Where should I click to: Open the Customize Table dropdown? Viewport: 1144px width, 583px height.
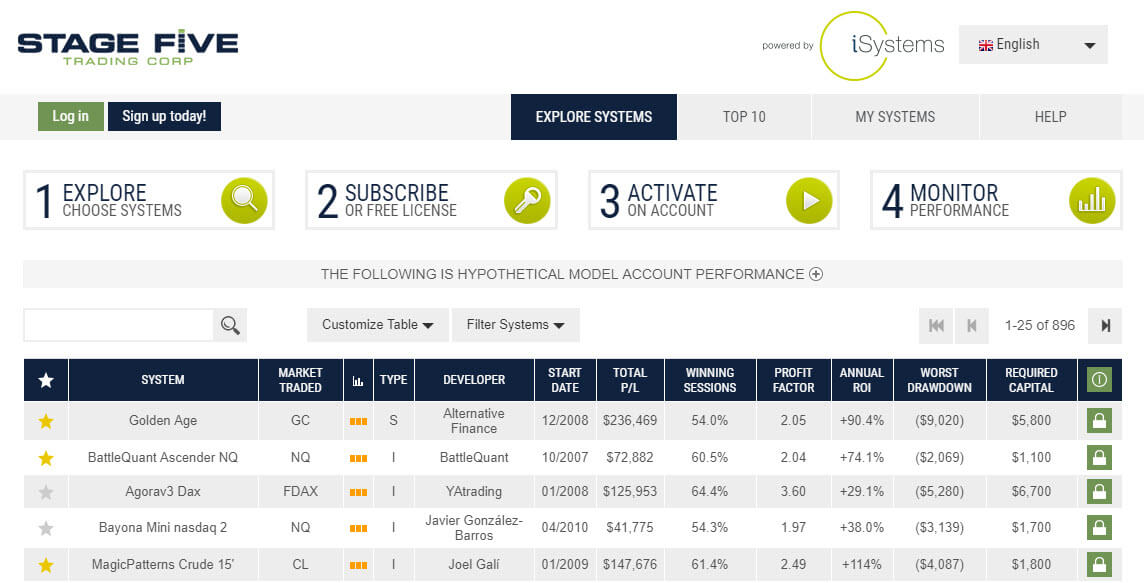[x=377, y=325]
